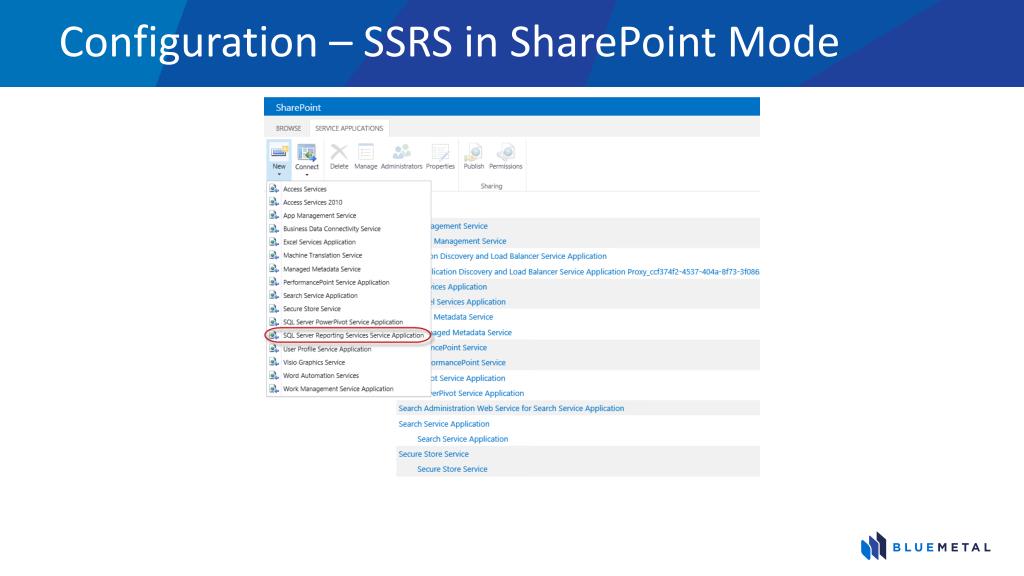Viewport: 1024px width, 576px height.
Task: Expand the New button dropdown arrow
Action: point(279,174)
